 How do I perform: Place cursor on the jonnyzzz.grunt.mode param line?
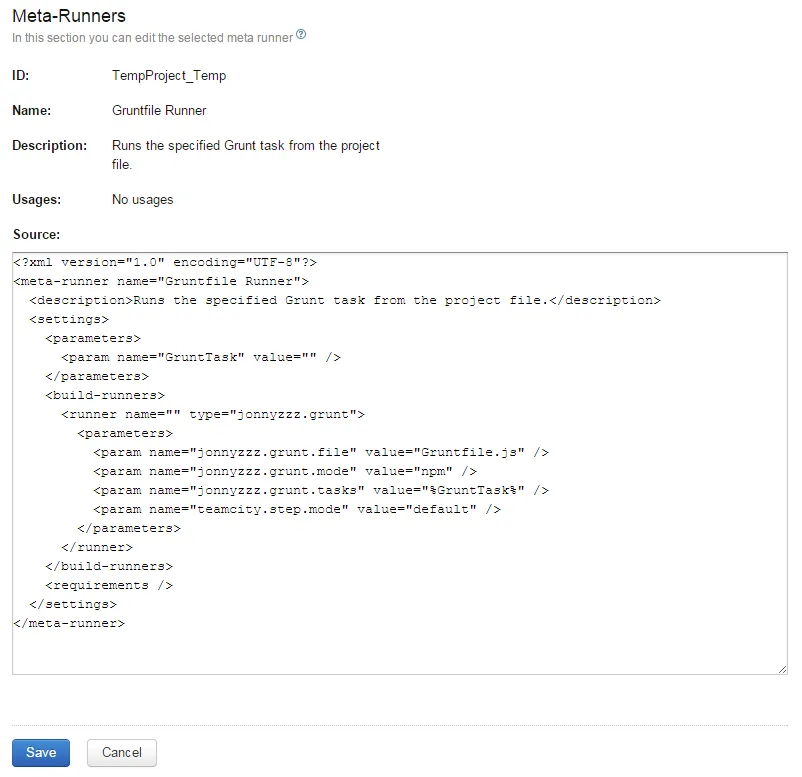coord(285,471)
